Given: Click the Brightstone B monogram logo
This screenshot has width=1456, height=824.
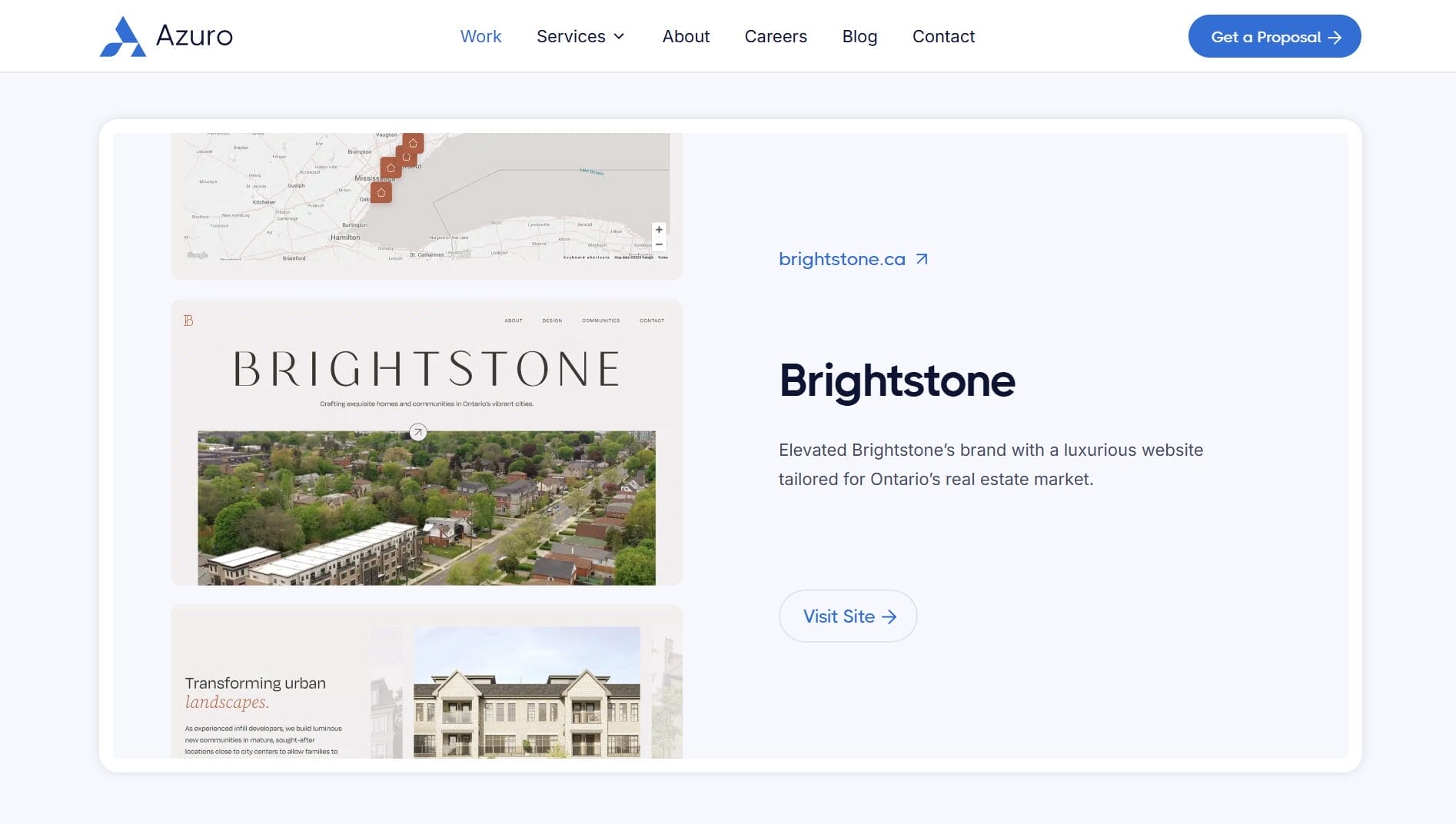Looking at the screenshot, I should tap(188, 321).
